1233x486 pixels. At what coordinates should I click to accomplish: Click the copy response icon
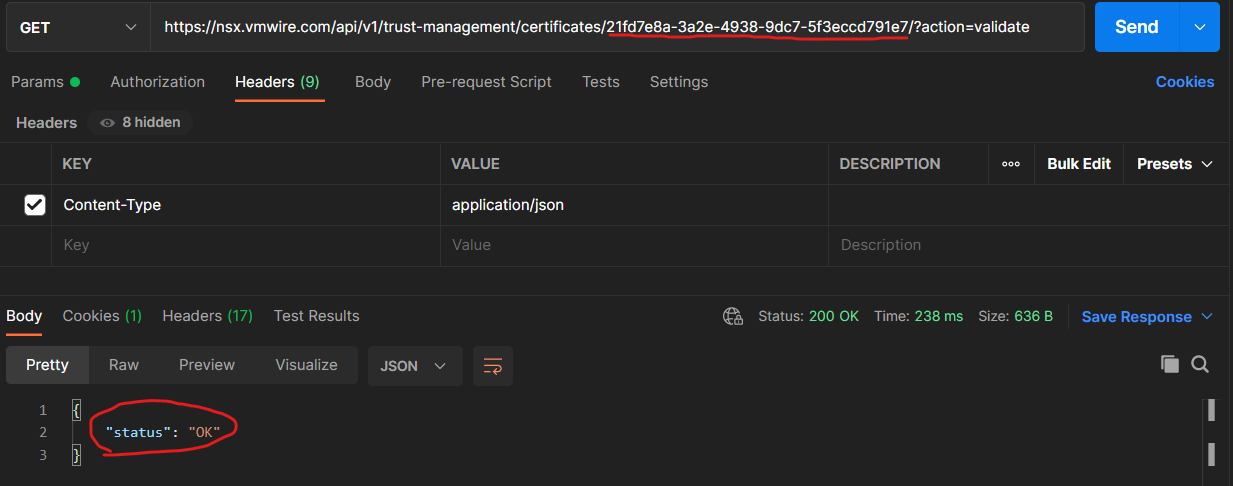coord(1169,365)
